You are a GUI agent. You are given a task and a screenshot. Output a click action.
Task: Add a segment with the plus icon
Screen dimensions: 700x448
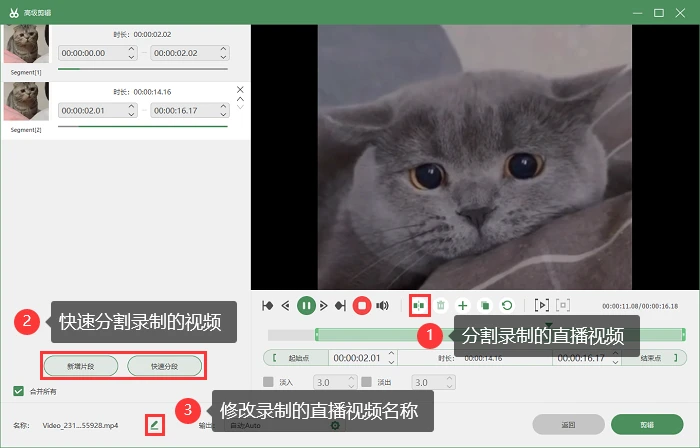463,306
